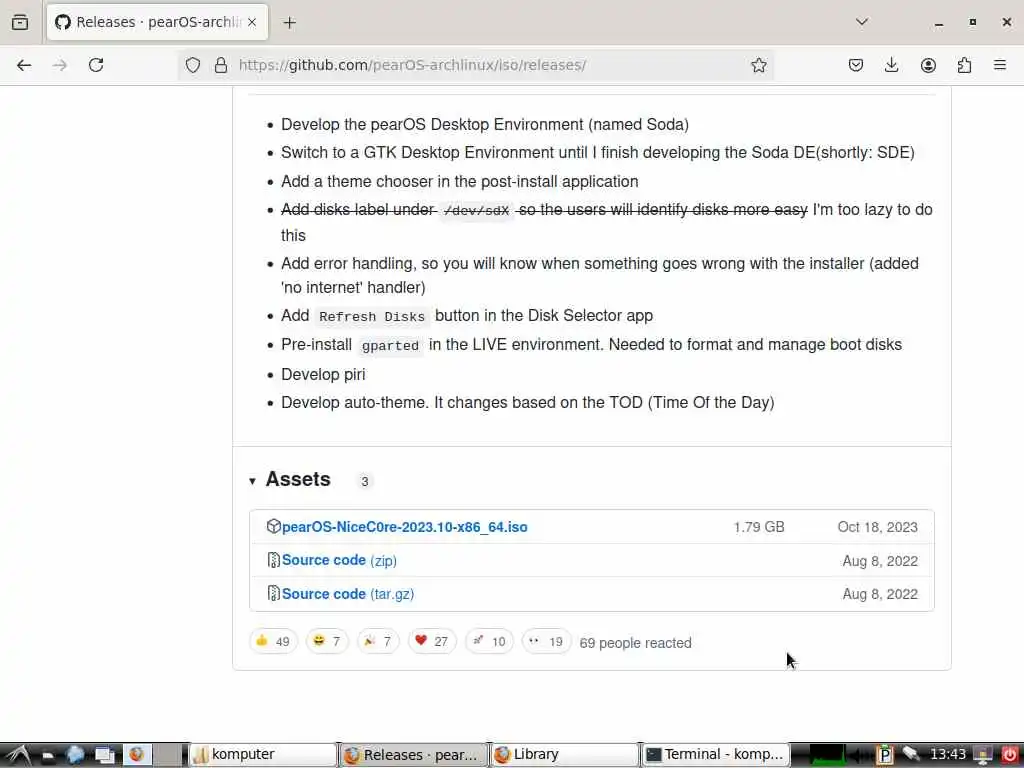
Task: Click the thumbs up reaction with 49
Action: [273, 641]
